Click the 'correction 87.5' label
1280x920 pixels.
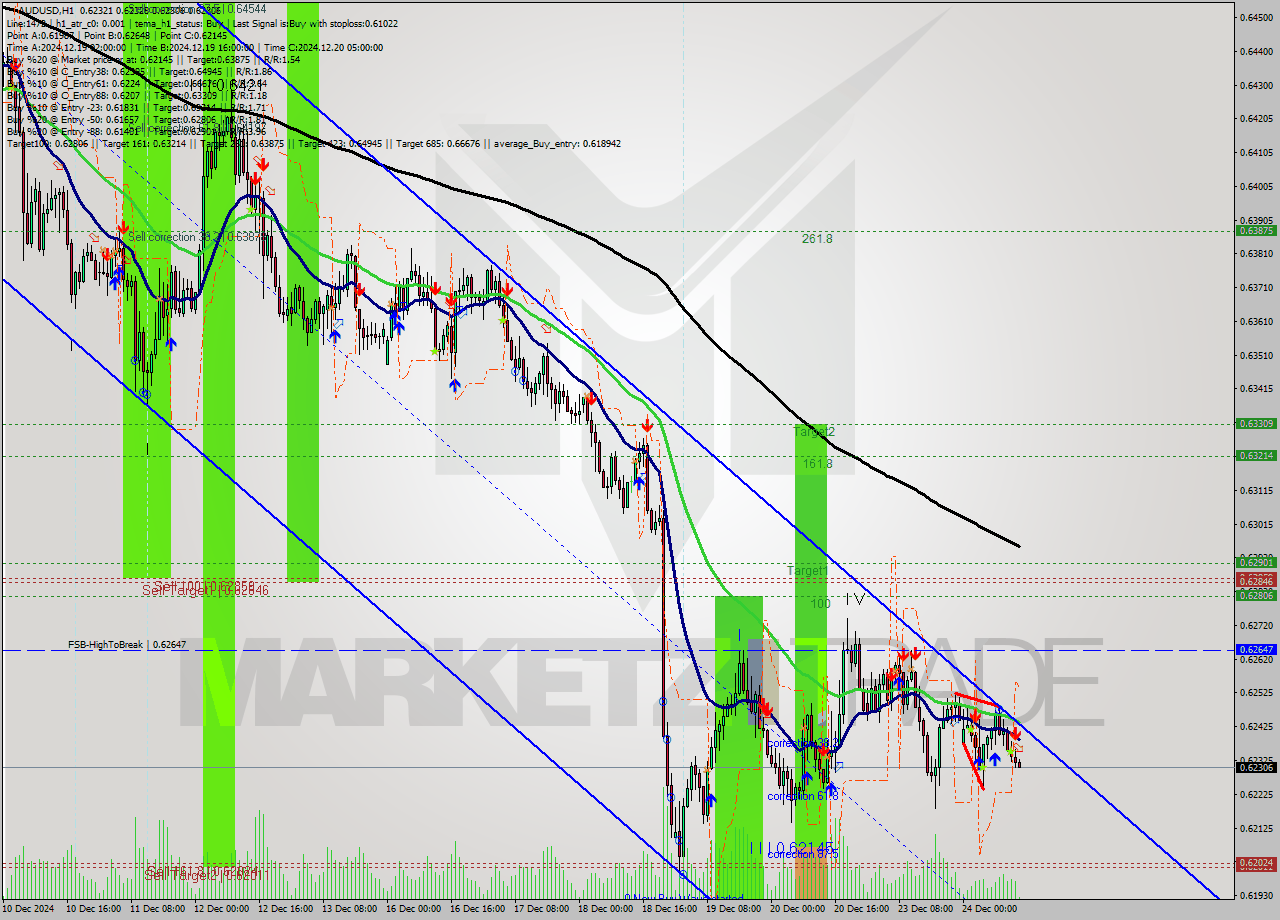[x=802, y=854]
